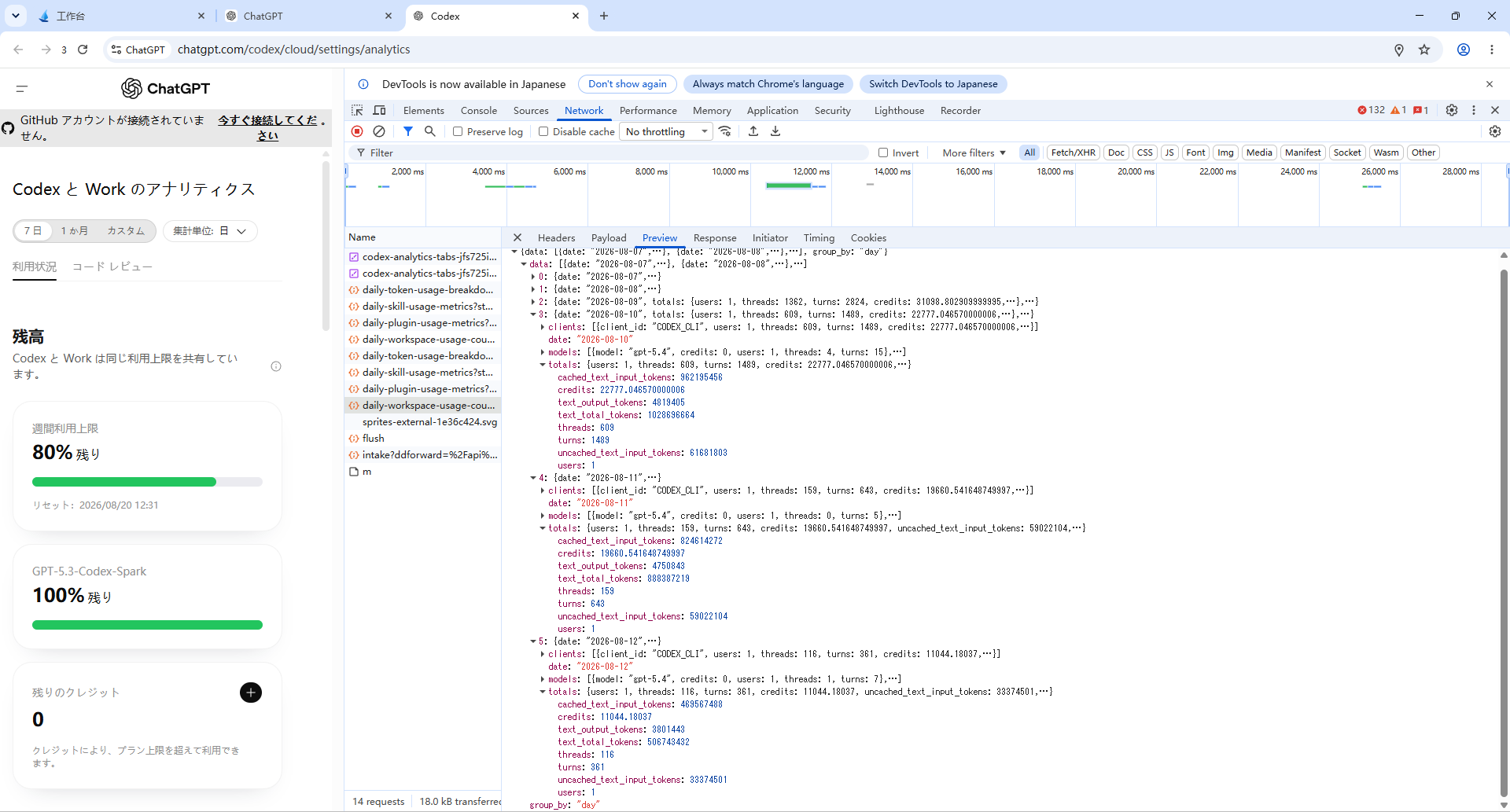Click the warnings counter icon
The width and height of the screenshot is (1510, 812).
click(x=1398, y=110)
